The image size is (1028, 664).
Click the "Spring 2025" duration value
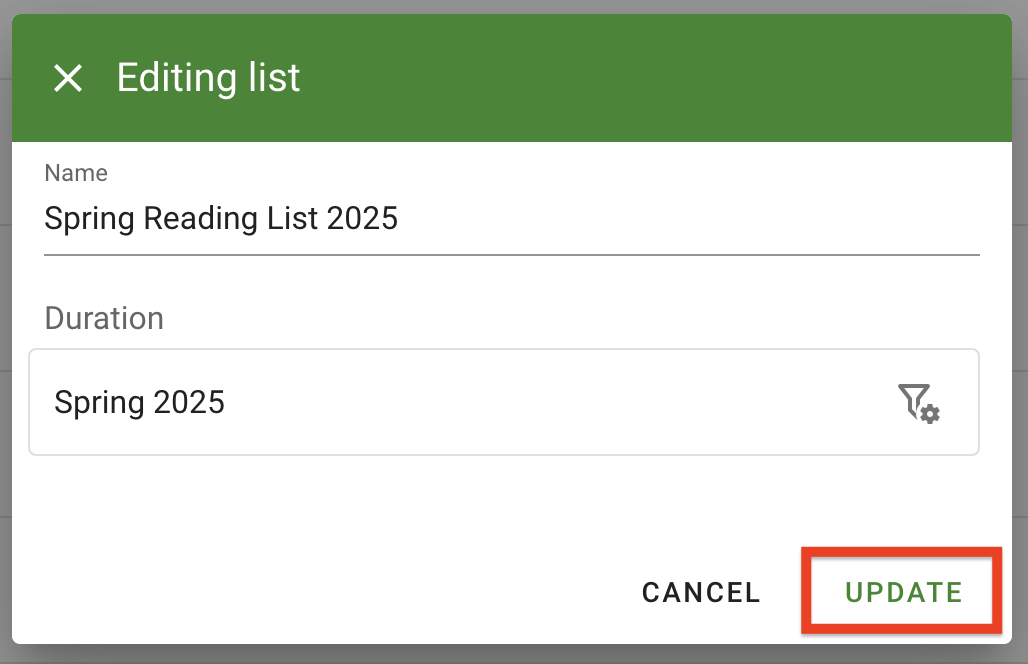click(140, 402)
